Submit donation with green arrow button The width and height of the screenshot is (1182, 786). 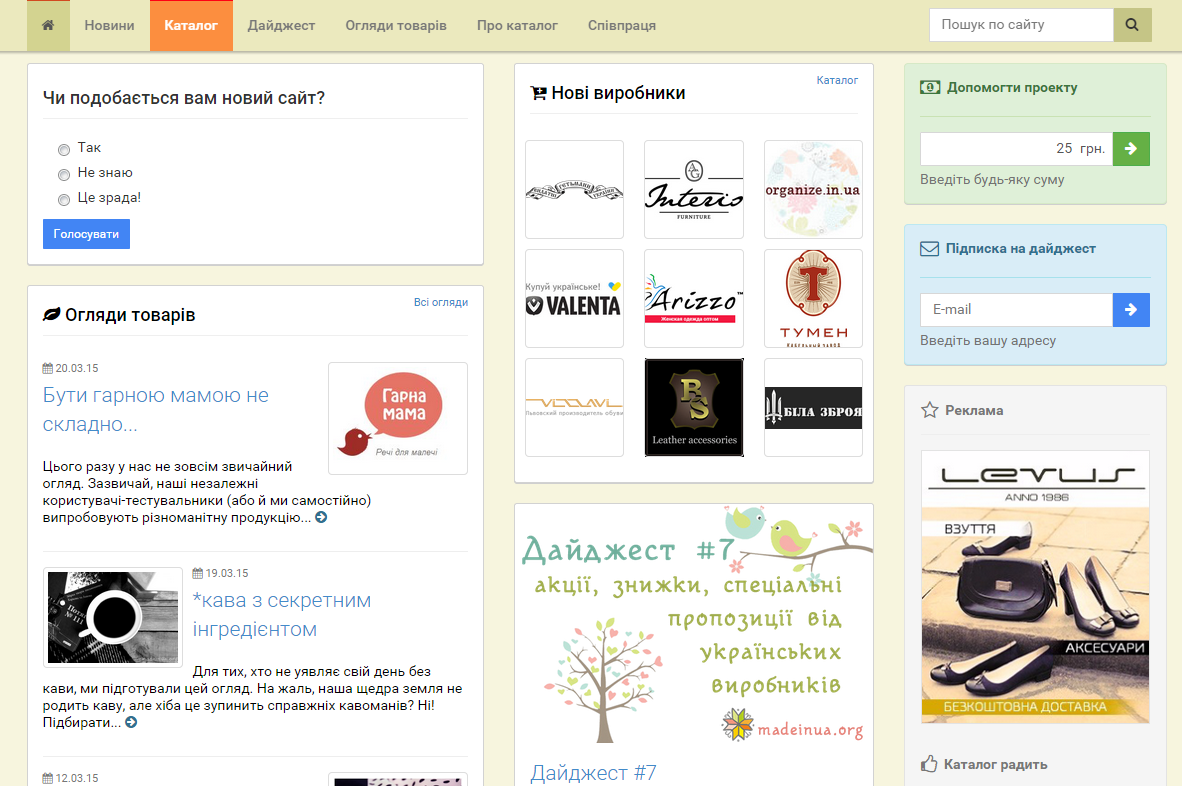point(1131,149)
